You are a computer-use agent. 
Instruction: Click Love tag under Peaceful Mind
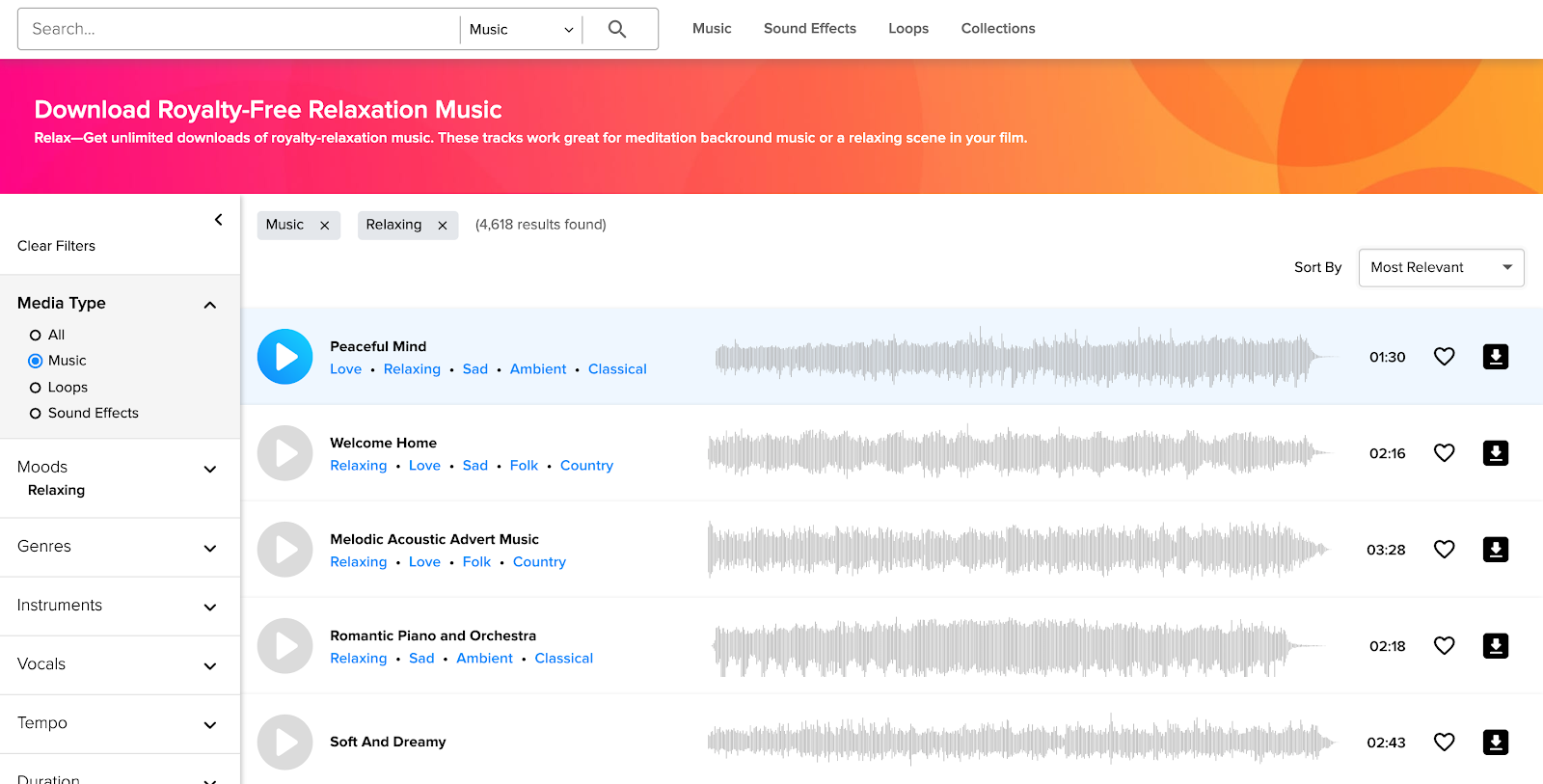[345, 369]
